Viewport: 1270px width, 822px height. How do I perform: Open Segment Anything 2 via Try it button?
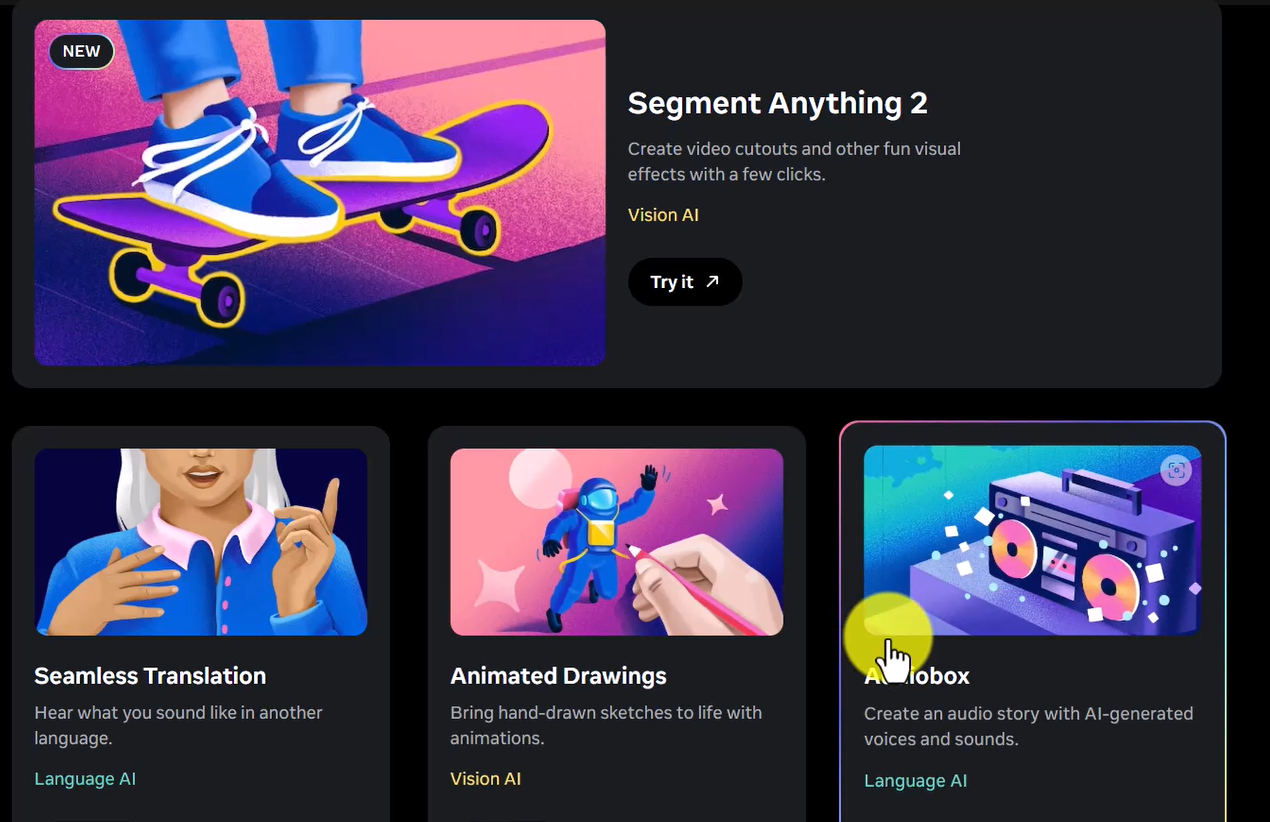[685, 282]
